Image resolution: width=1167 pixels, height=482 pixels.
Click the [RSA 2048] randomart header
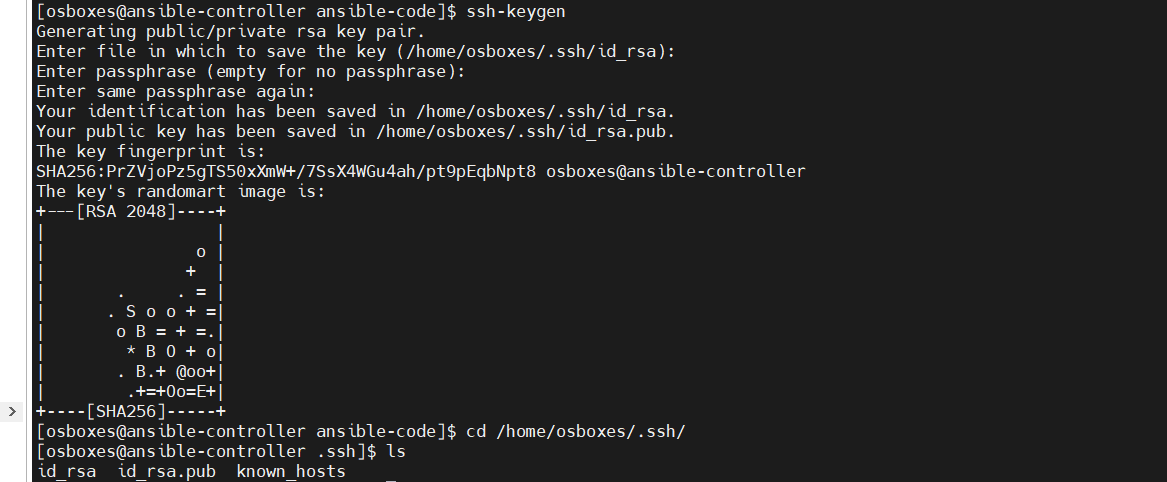point(127,212)
